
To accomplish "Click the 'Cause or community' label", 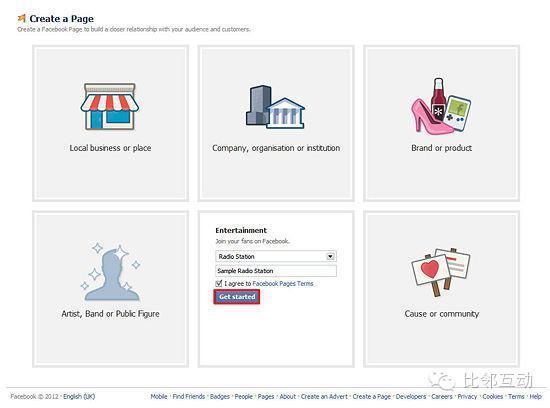I will pyautogui.click(x=441, y=314).
